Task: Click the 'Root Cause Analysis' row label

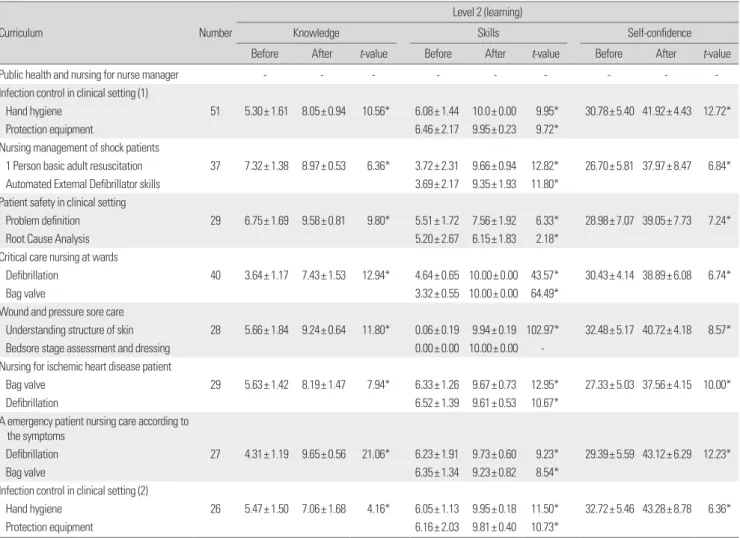Action: [x=47, y=239]
